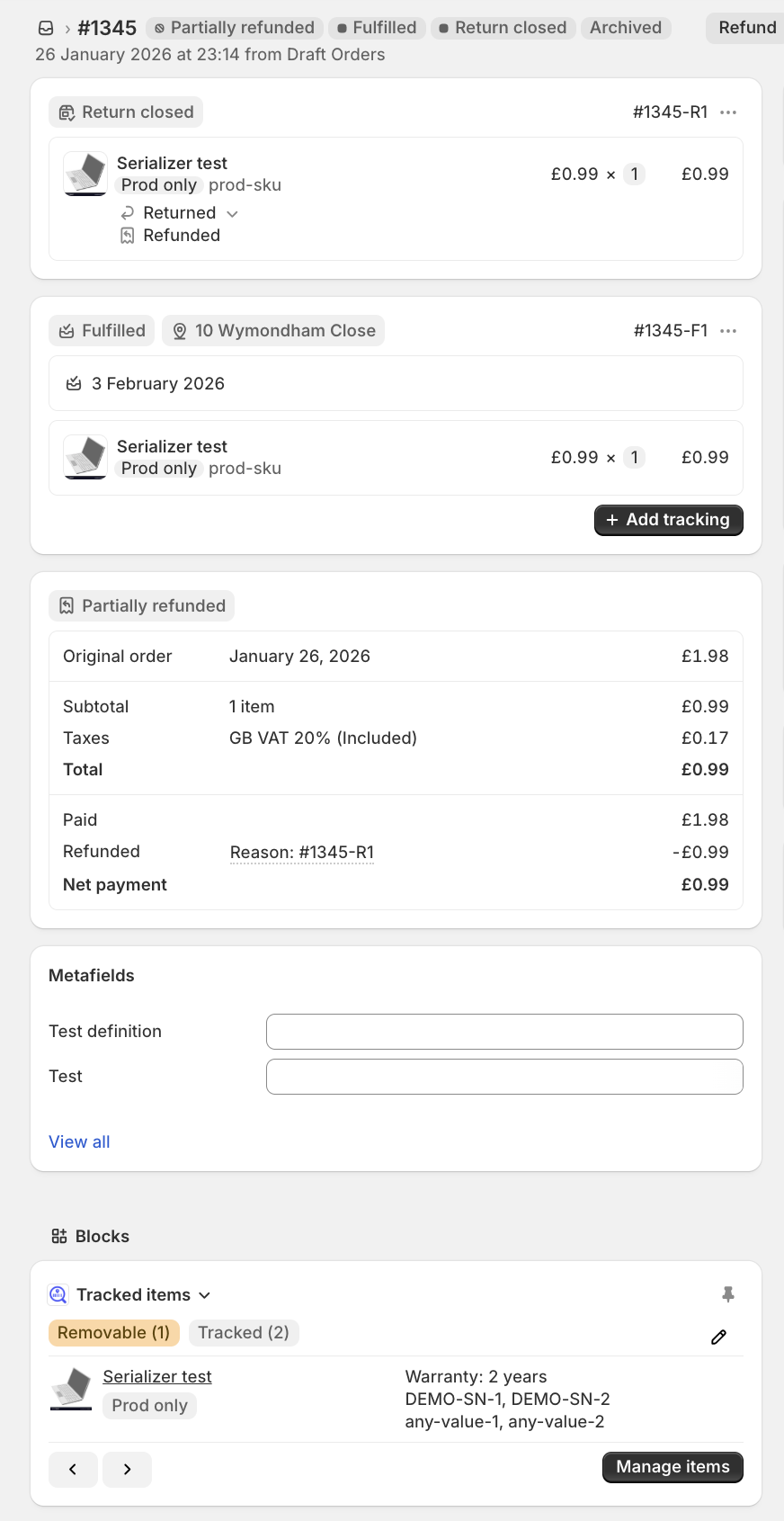This screenshot has width=784, height=1521.
Task: Open View all metafields link
Action: coord(79,1142)
